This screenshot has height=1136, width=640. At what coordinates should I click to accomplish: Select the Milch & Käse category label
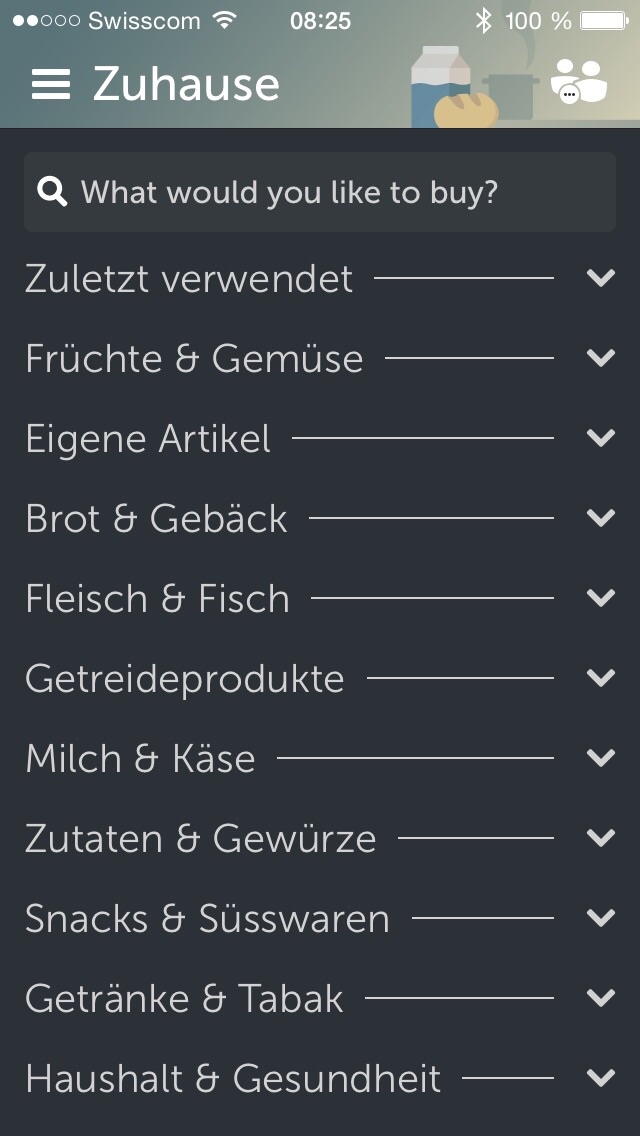point(140,759)
